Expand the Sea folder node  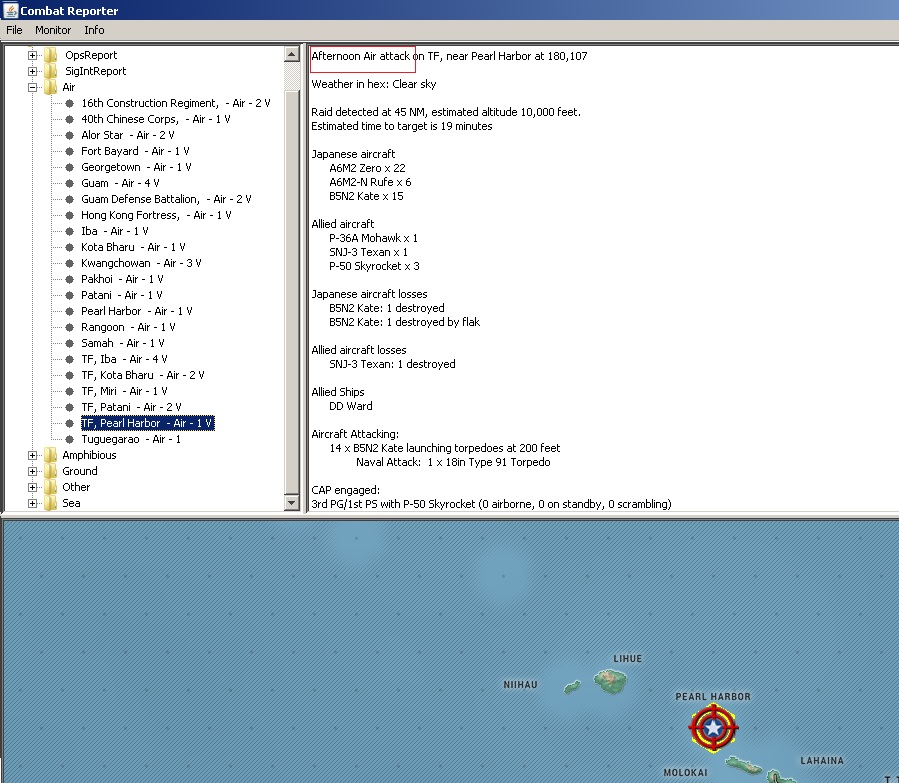pos(33,504)
